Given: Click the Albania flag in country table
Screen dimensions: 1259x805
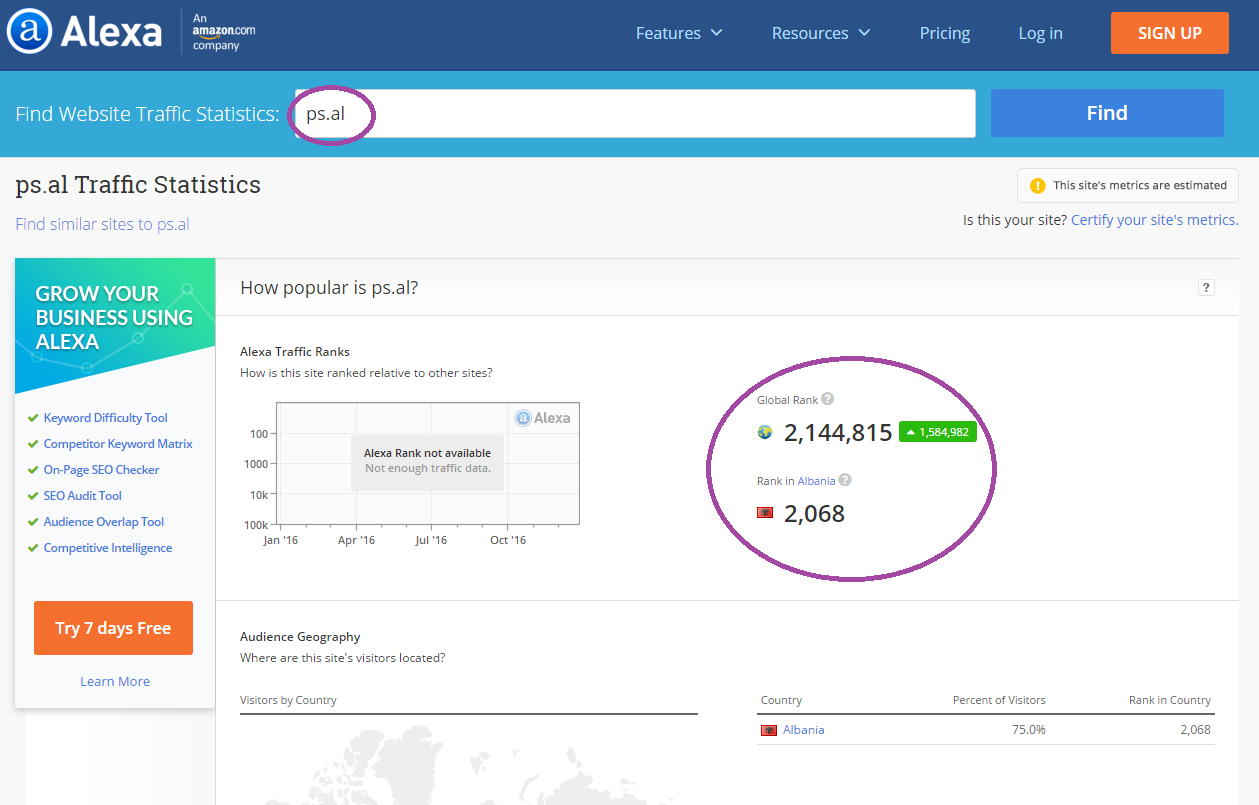Looking at the screenshot, I should click(769, 730).
